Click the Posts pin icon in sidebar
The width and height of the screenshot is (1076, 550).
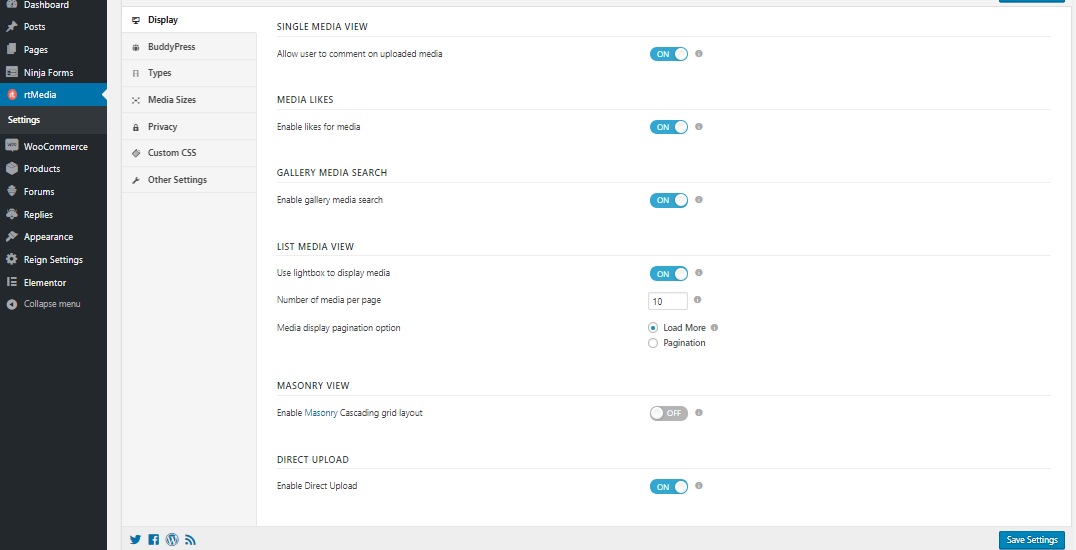[x=12, y=27]
